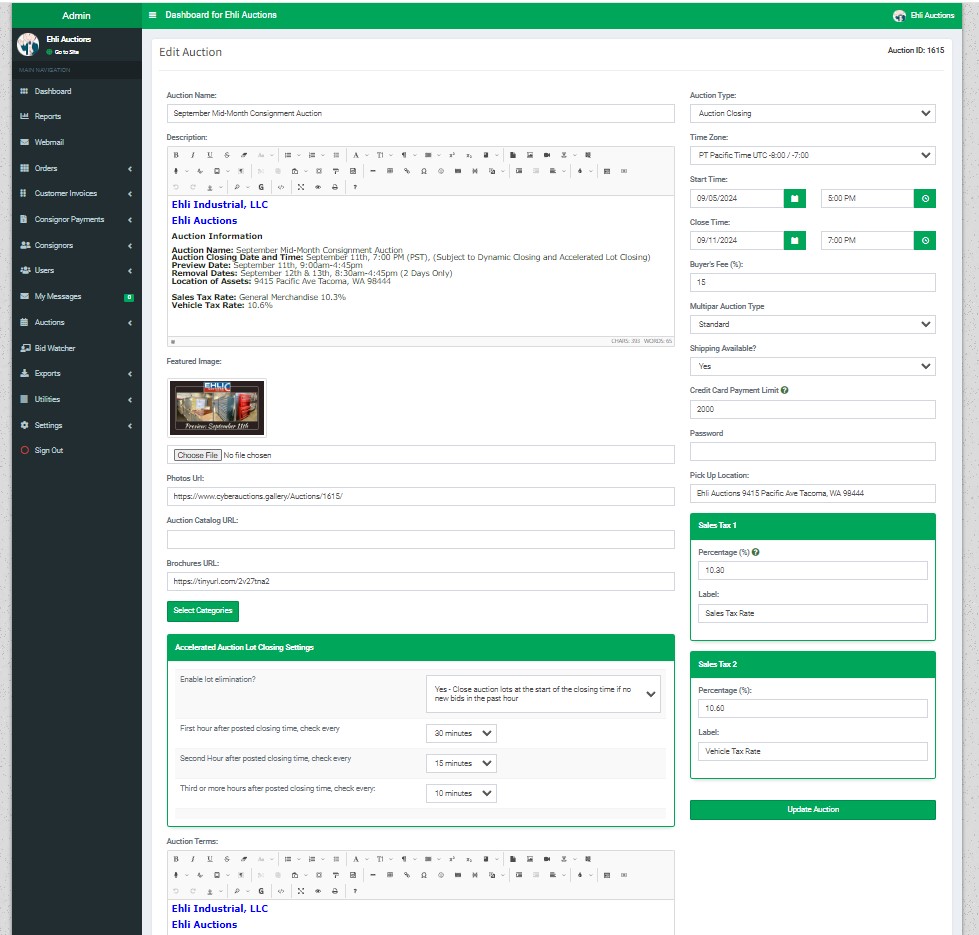Insert horizontal line in Description editor
The image size is (979, 935).
click(x=373, y=171)
